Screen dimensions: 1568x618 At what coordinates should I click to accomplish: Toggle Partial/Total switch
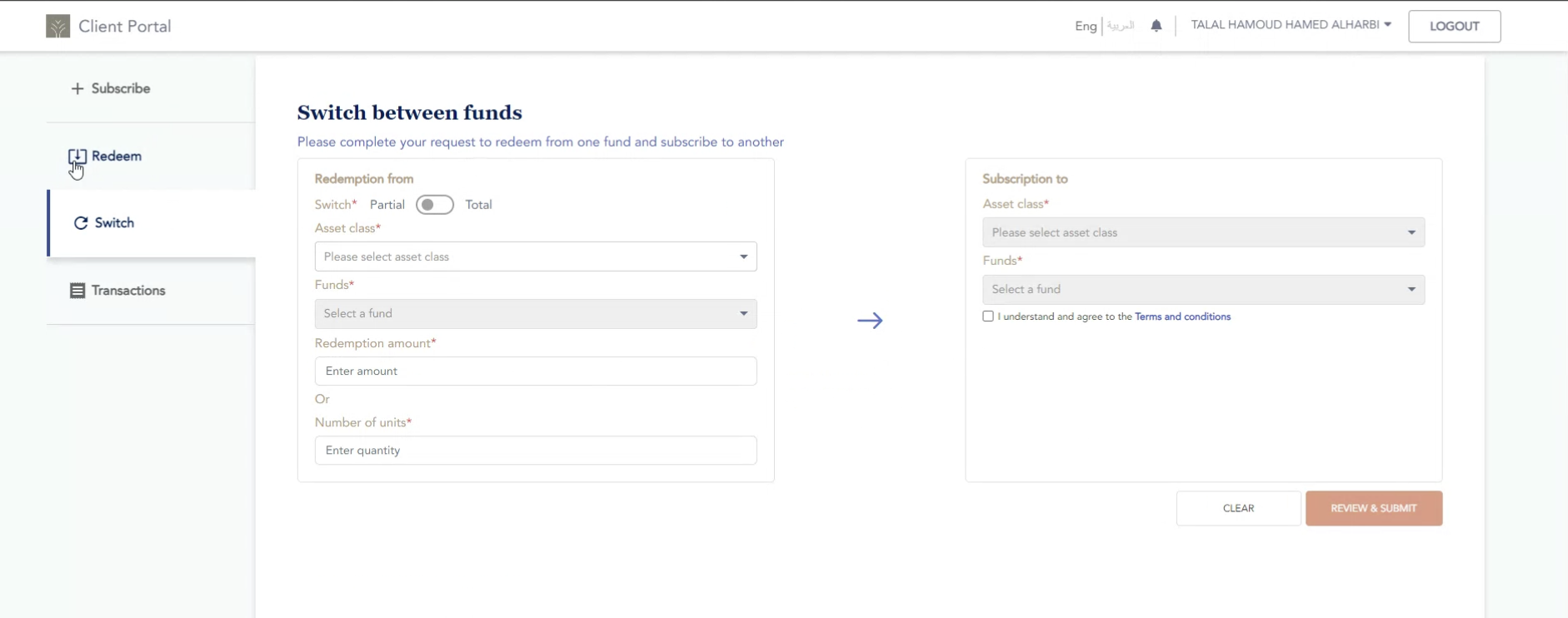point(434,205)
